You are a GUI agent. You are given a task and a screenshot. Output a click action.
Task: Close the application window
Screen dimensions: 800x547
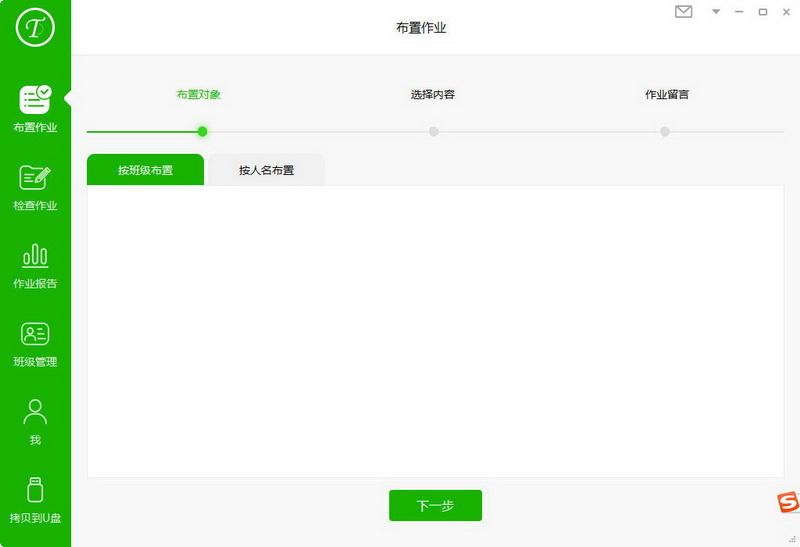786,12
